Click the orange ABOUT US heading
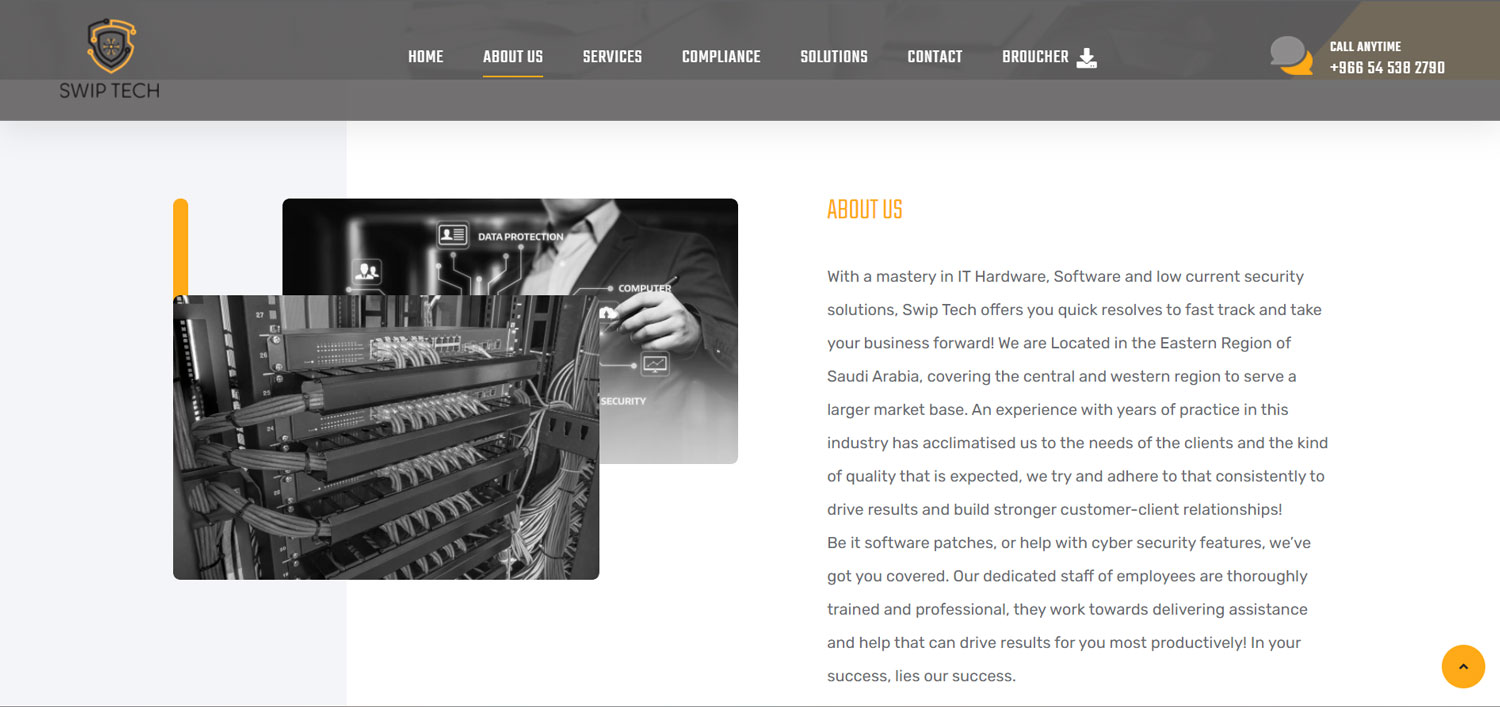The width and height of the screenshot is (1500, 707). tap(865, 210)
